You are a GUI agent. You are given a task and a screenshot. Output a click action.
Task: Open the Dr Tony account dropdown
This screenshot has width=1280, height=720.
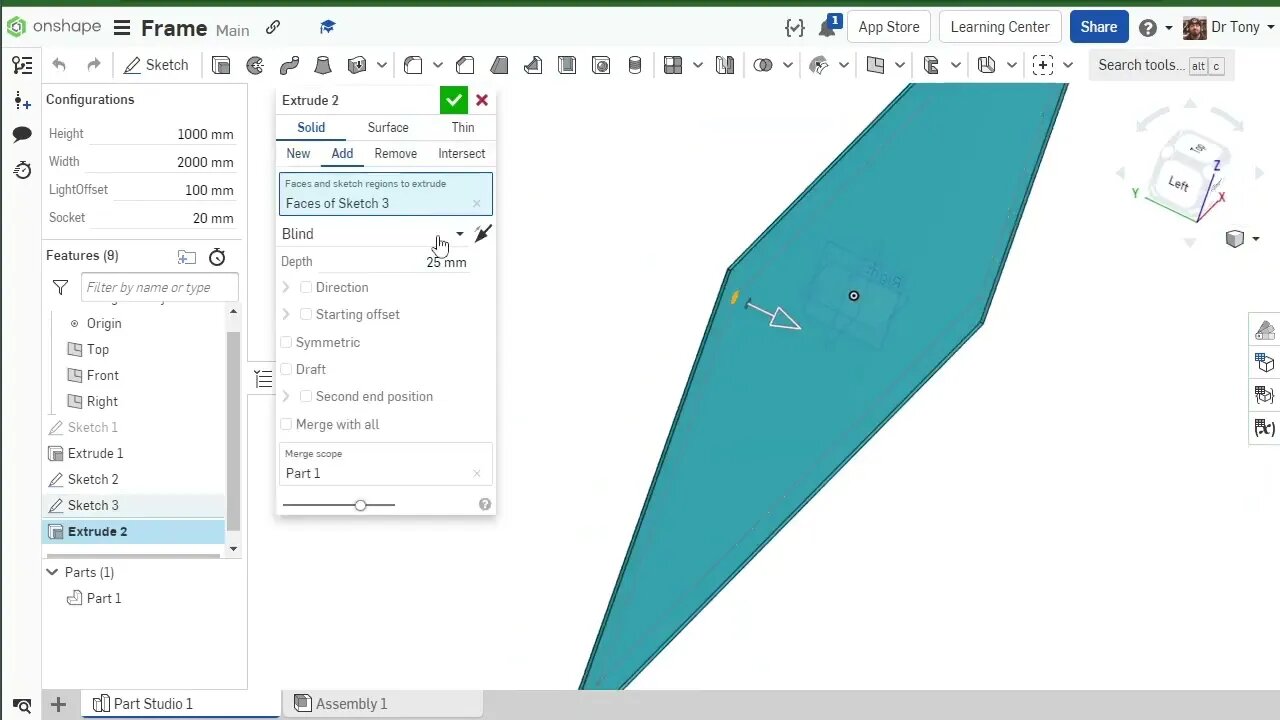pyautogui.click(x=1229, y=28)
